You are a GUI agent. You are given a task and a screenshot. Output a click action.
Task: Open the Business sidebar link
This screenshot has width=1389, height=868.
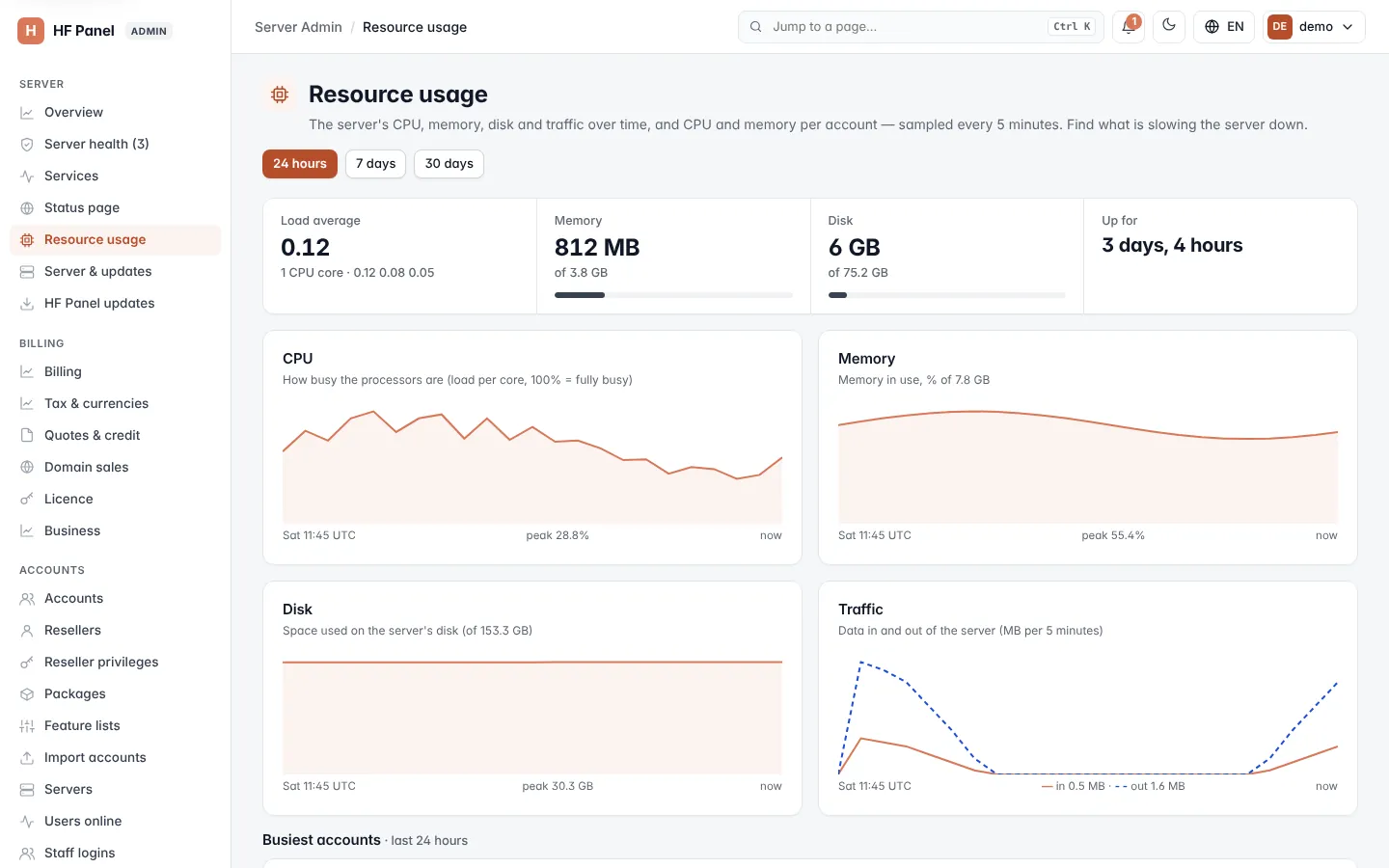click(115, 531)
